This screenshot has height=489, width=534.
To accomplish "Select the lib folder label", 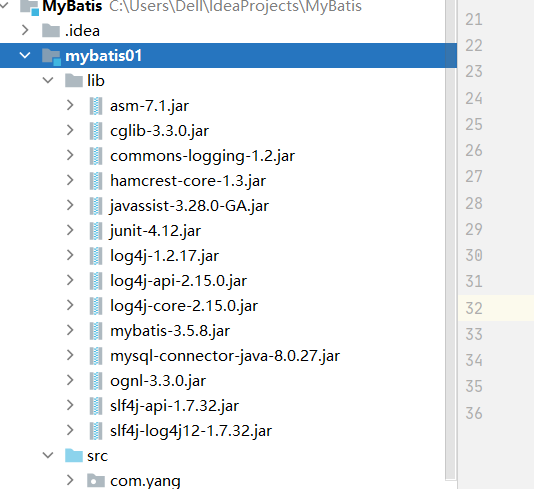I will (96, 81).
